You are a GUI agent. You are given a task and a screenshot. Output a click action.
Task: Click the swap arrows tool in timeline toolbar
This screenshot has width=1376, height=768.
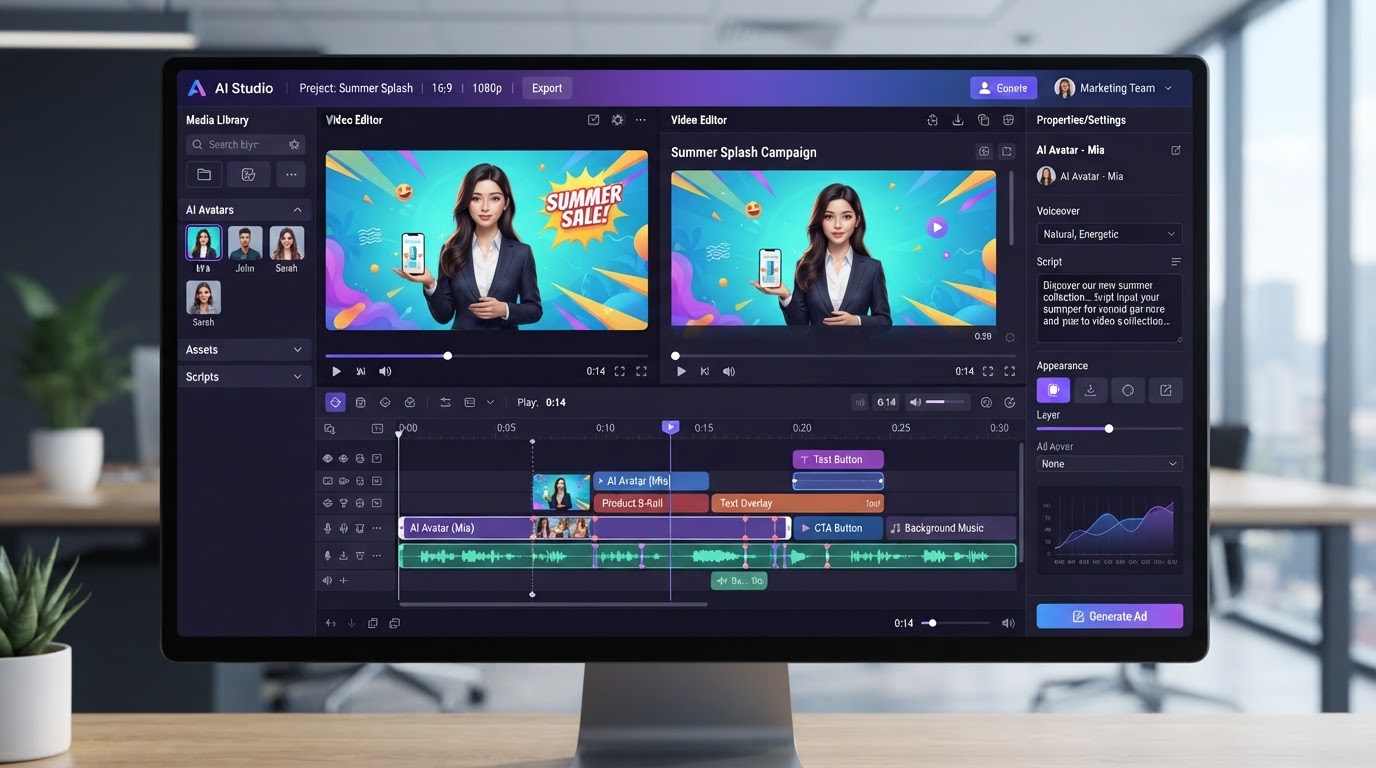pyautogui.click(x=445, y=402)
